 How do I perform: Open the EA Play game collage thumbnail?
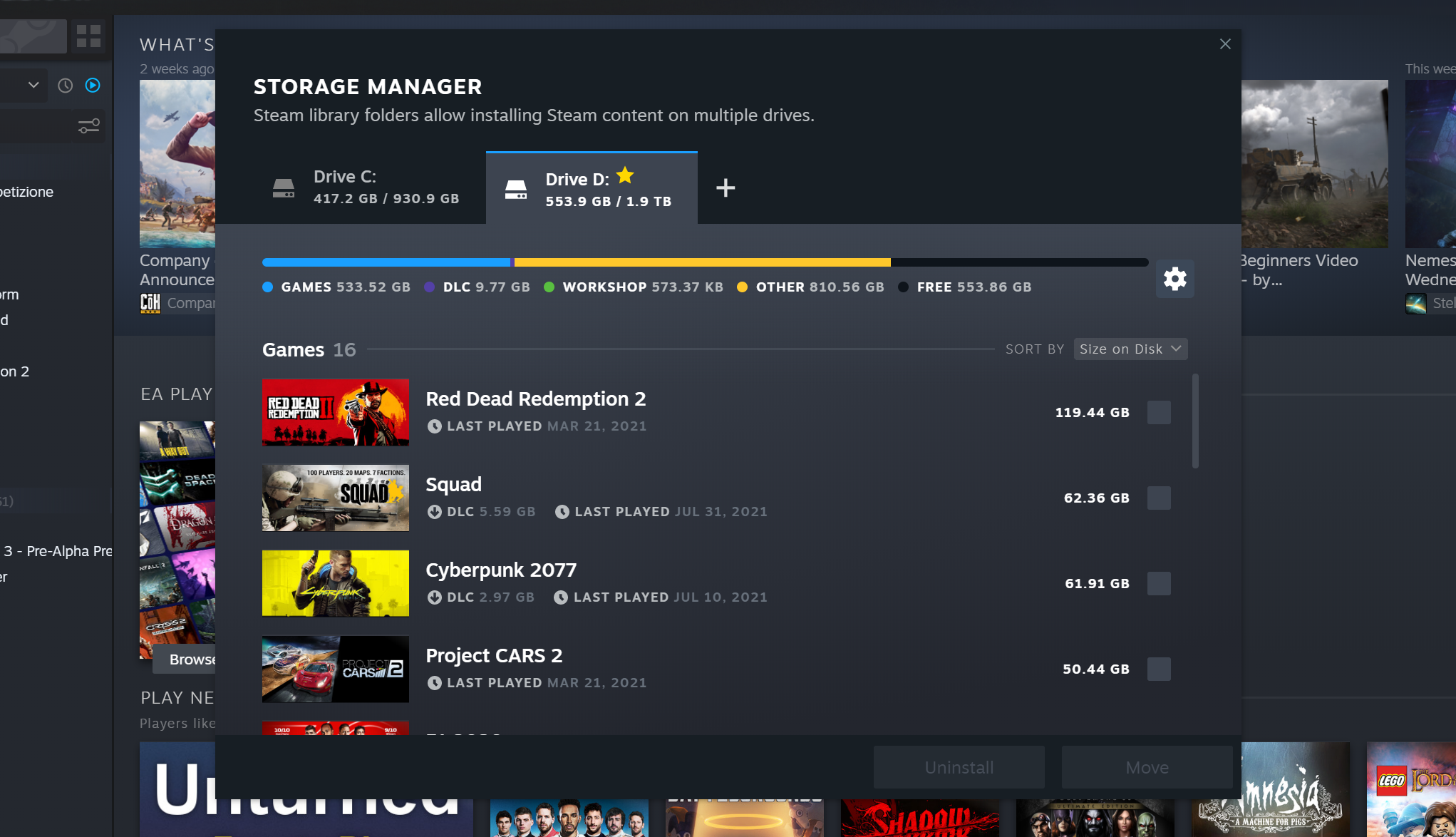pos(177,540)
